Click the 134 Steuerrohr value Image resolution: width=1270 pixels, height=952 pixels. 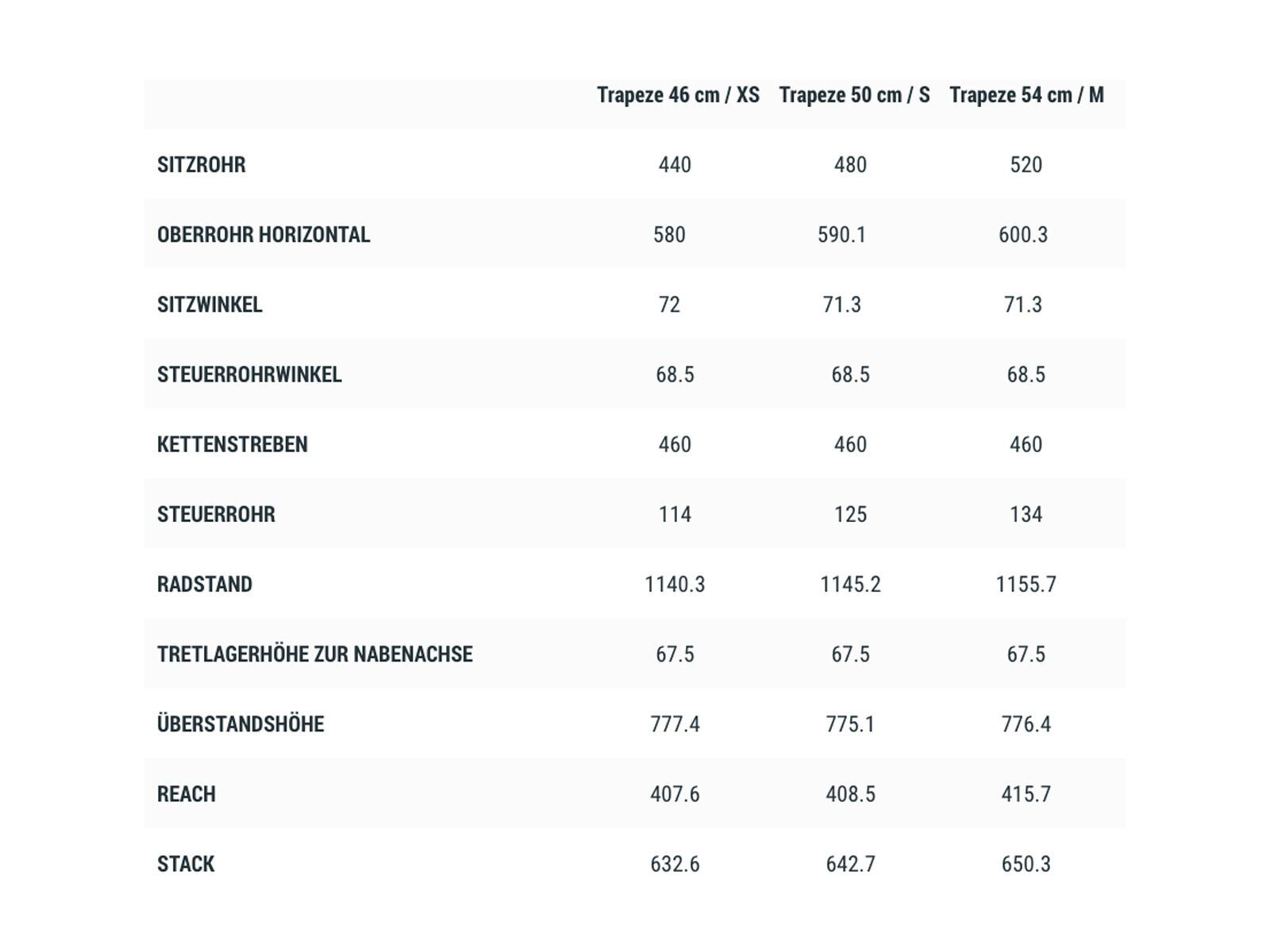pyautogui.click(x=1026, y=514)
